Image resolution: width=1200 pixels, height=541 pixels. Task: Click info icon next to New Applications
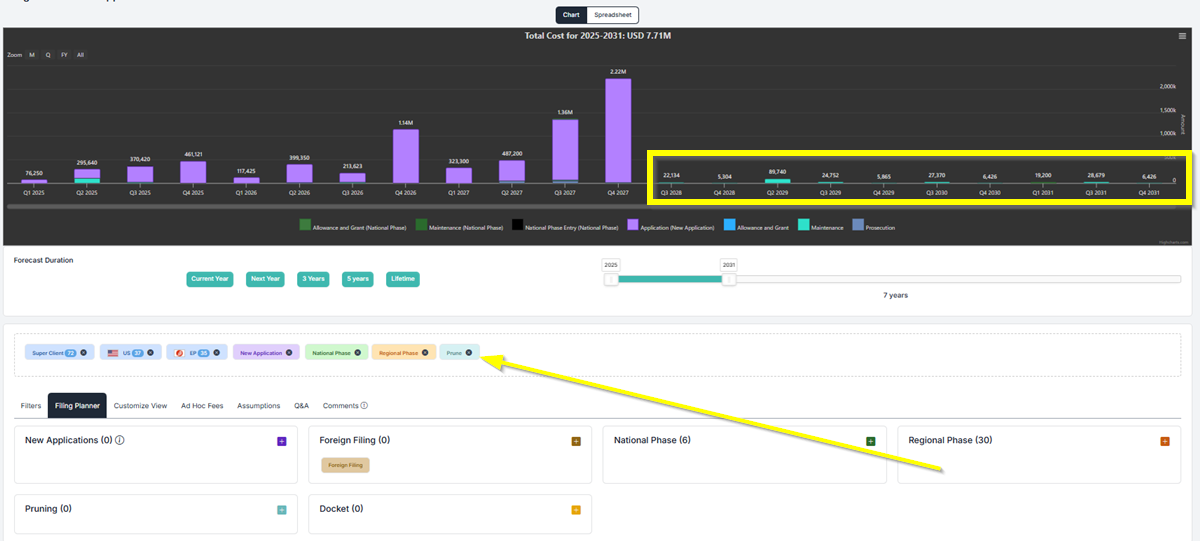click(x=119, y=440)
